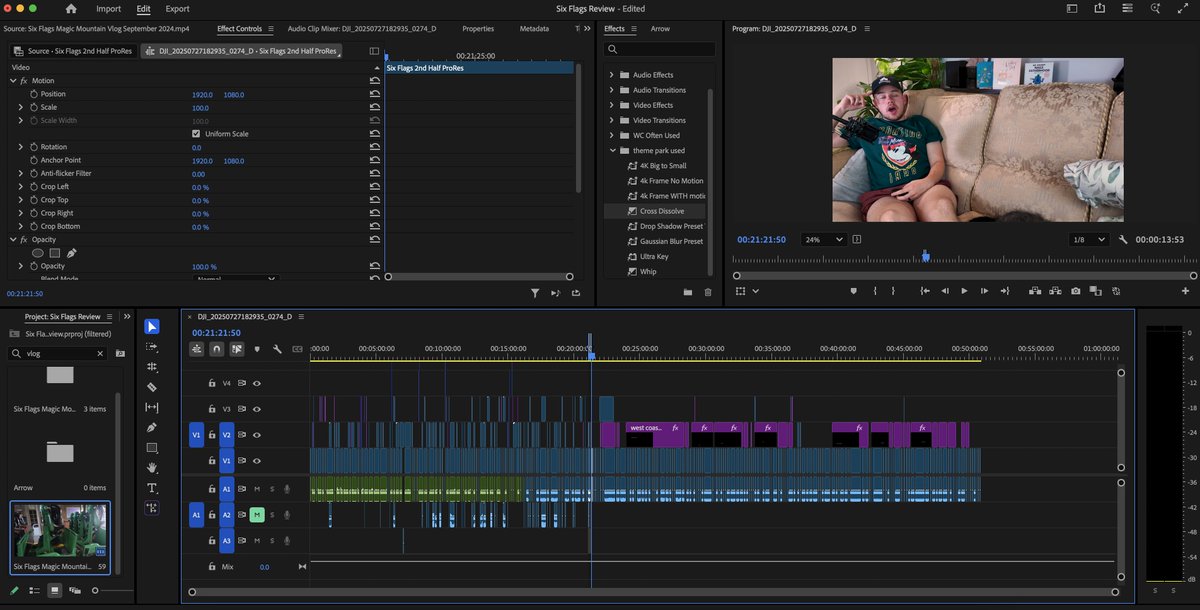Open the 1/8 playback resolution dropdown
Viewport: 1200px width, 610px height.
click(x=1089, y=240)
